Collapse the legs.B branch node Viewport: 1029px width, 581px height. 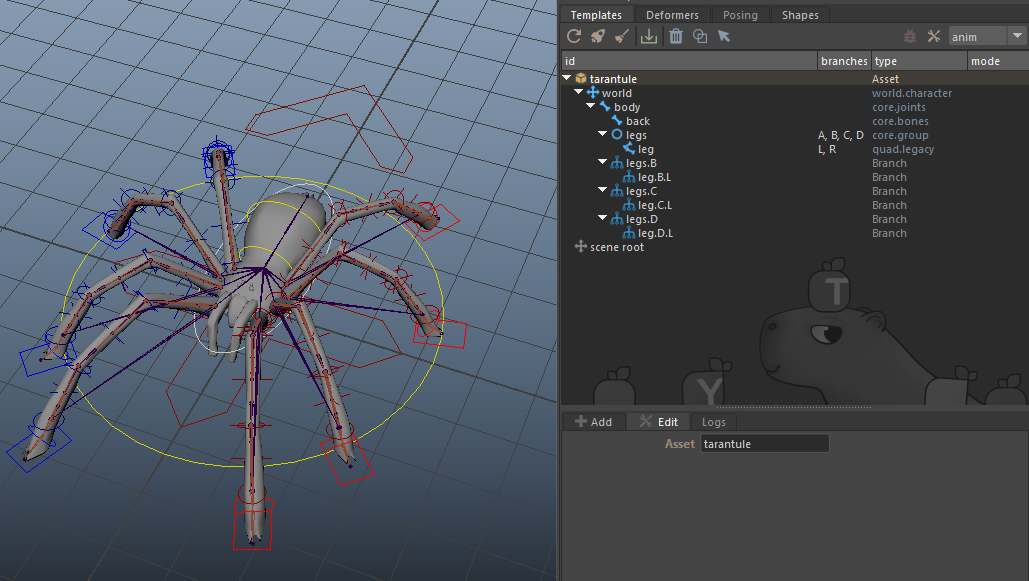click(603, 163)
